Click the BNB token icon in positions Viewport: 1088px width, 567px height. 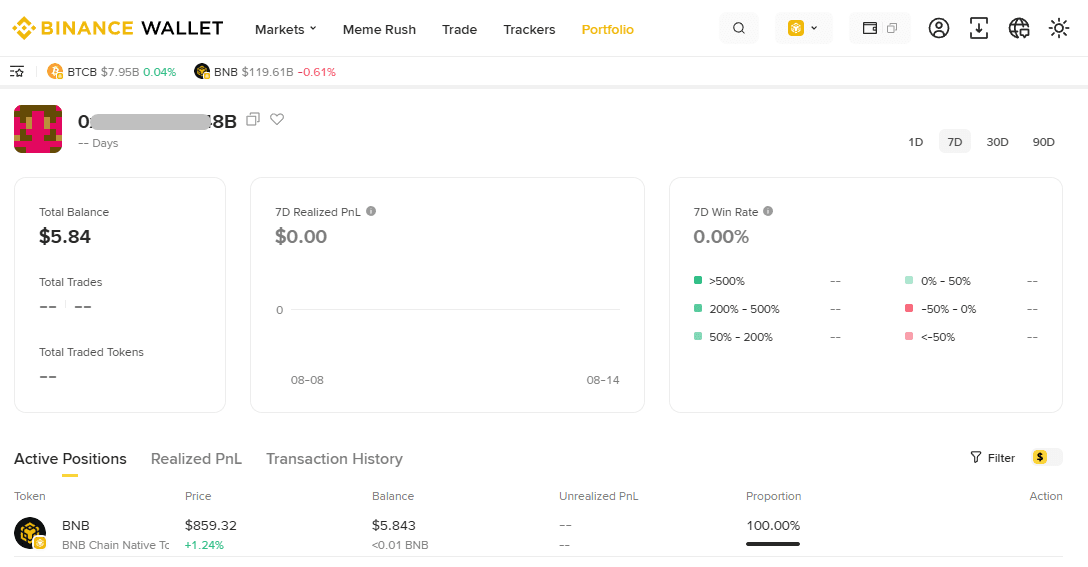(x=30, y=533)
